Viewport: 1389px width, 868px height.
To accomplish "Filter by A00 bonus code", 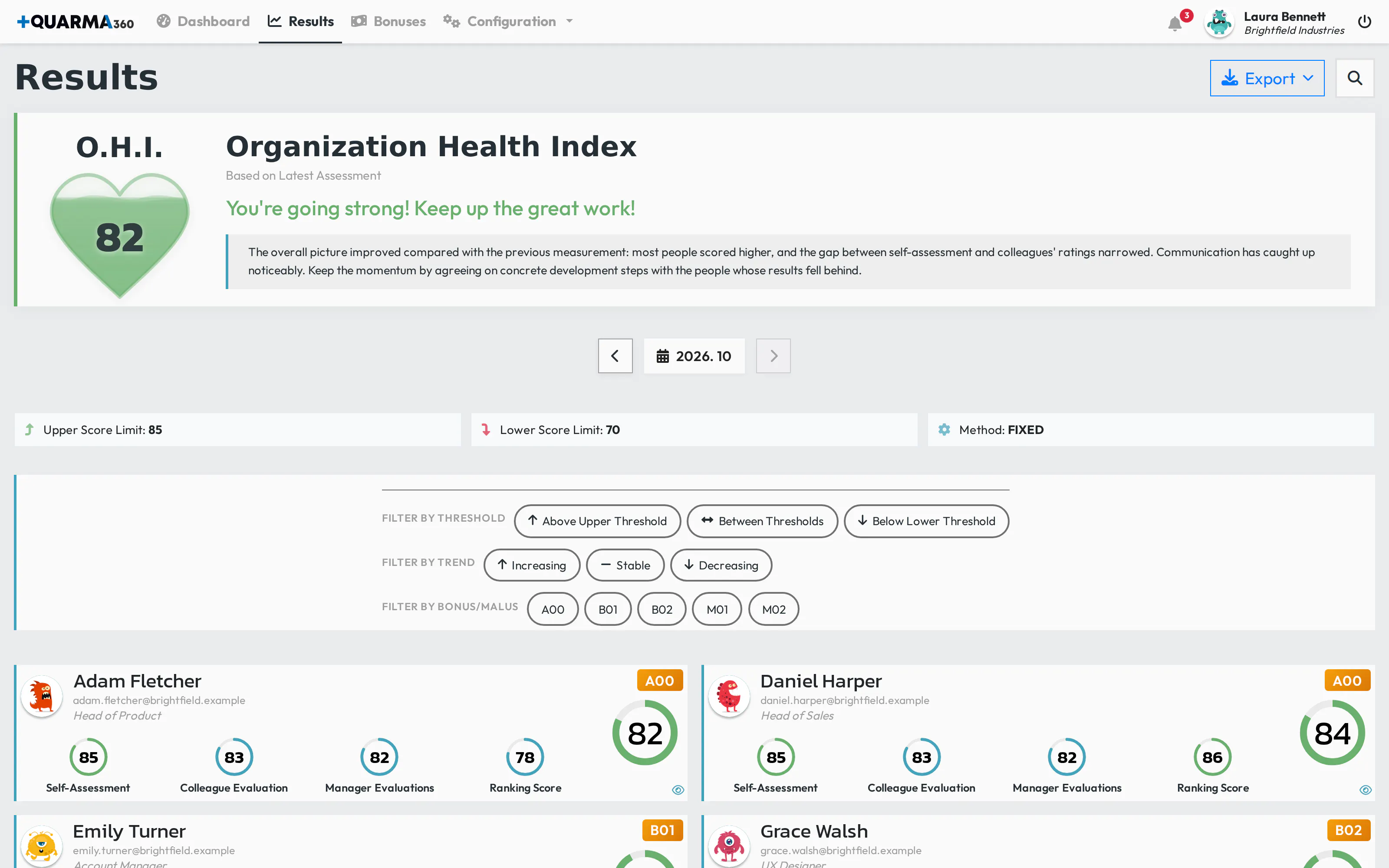I will 553,609.
